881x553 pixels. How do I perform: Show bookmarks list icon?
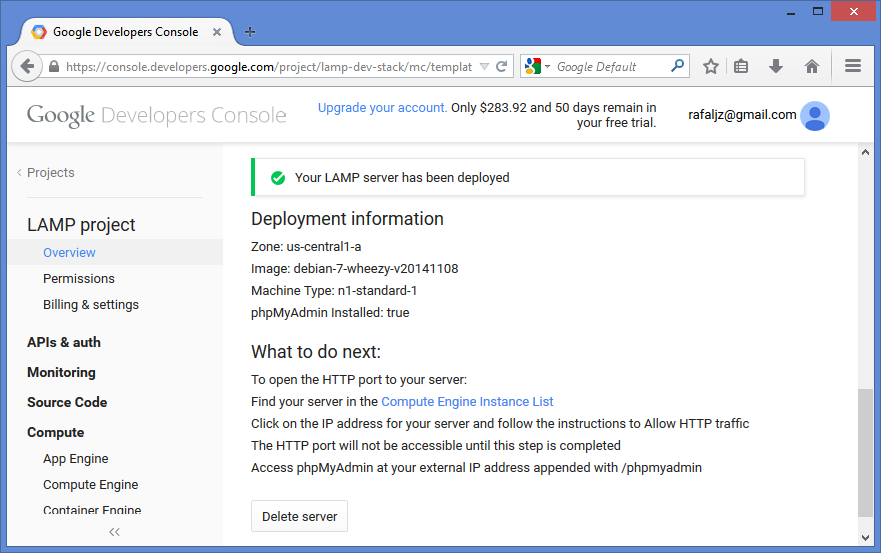point(741,66)
